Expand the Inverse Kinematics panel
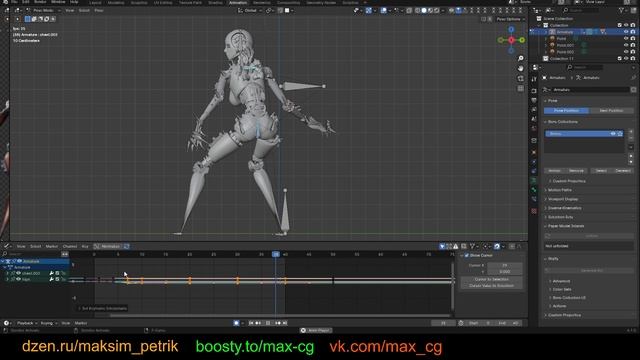Screen dimensions: 640x360 click(x=564, y=208)
